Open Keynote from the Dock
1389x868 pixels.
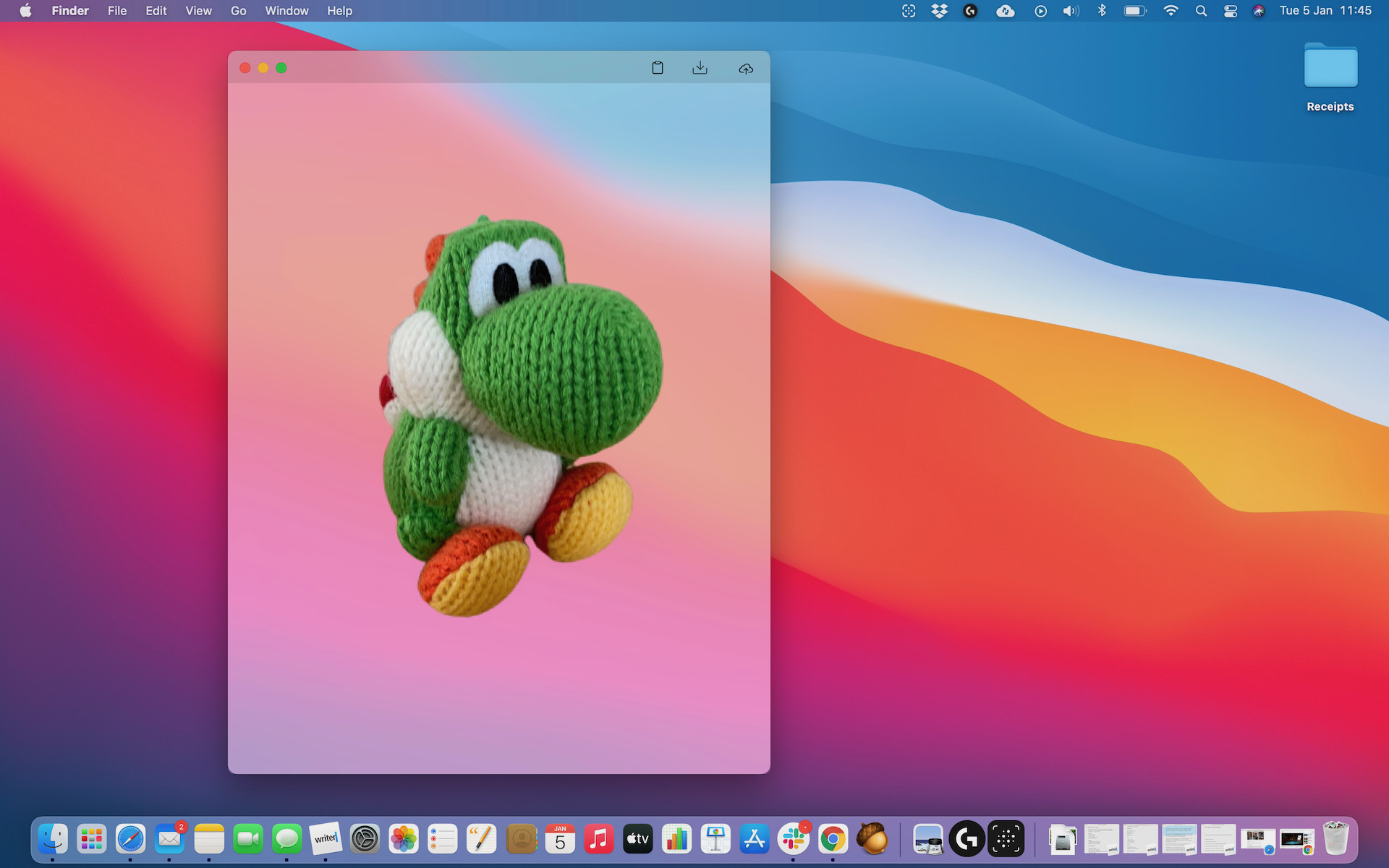(716, 839)
